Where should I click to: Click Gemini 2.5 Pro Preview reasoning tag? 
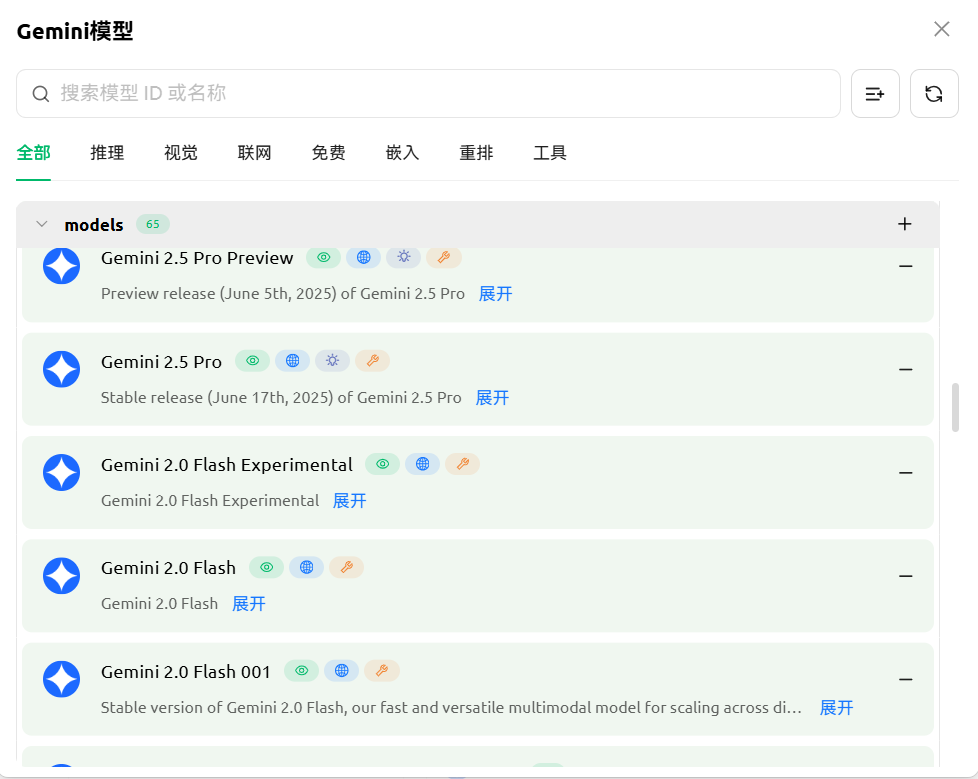pos(404,258)
